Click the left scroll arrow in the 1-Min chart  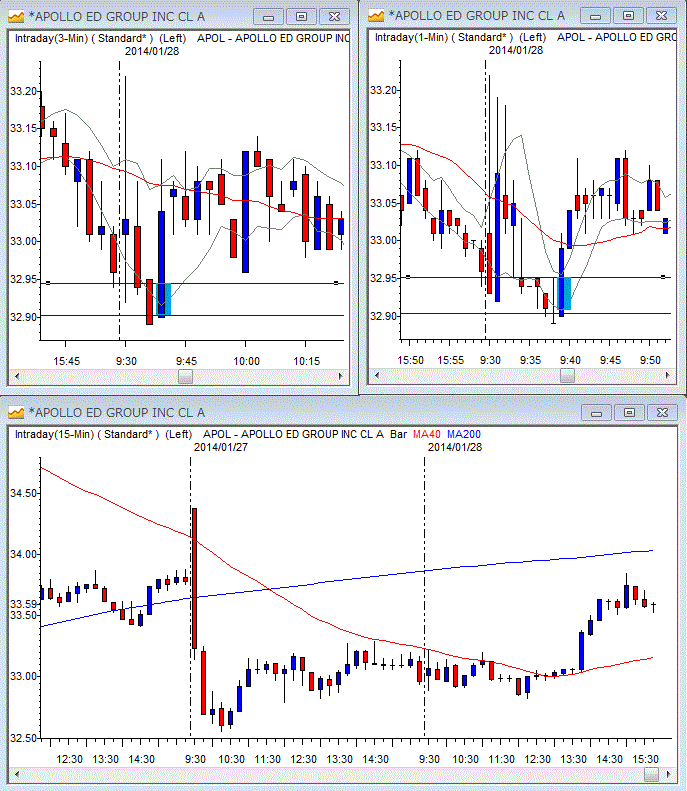tap(377, 375)
